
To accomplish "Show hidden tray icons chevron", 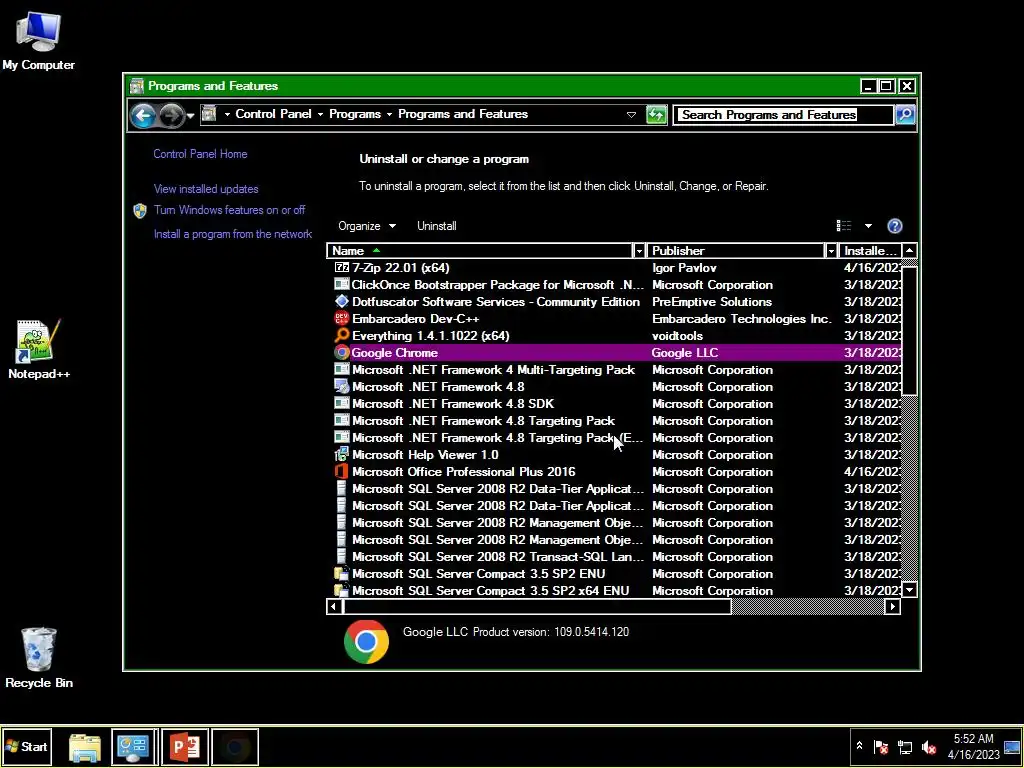I will coord(859,746).
